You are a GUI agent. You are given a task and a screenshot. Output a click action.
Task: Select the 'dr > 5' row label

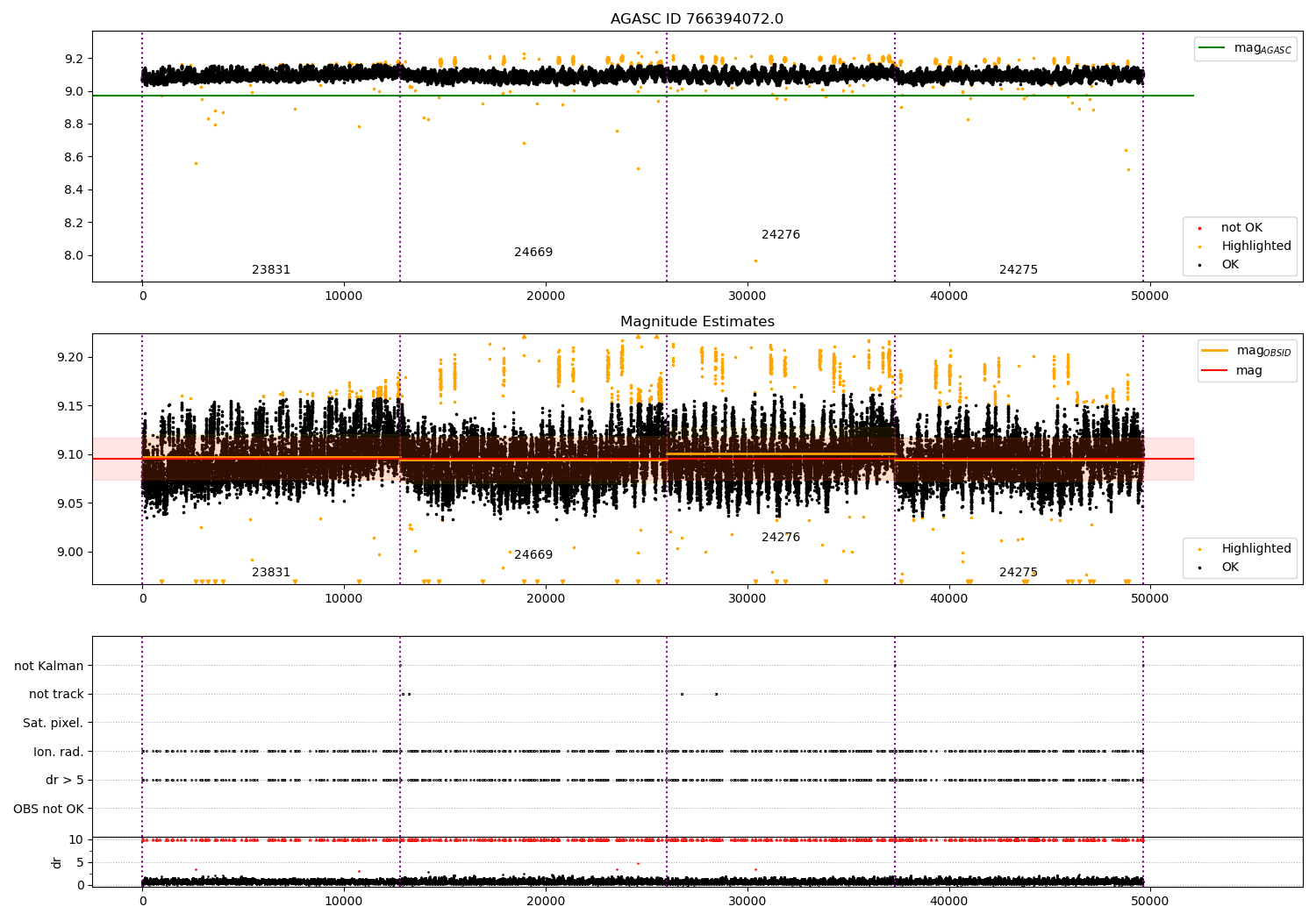[64, 781]
